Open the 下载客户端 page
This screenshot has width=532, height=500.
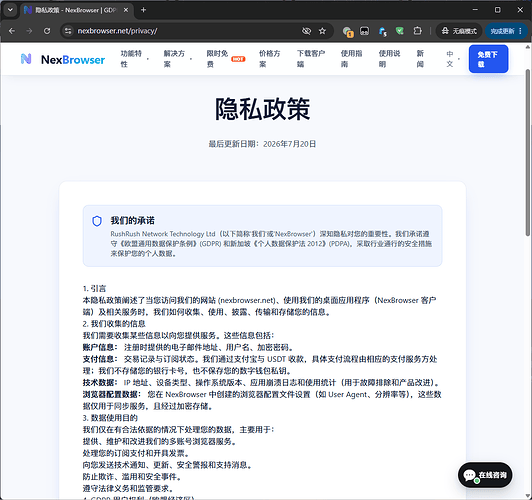pyautogui.click(x=311, y=59)
